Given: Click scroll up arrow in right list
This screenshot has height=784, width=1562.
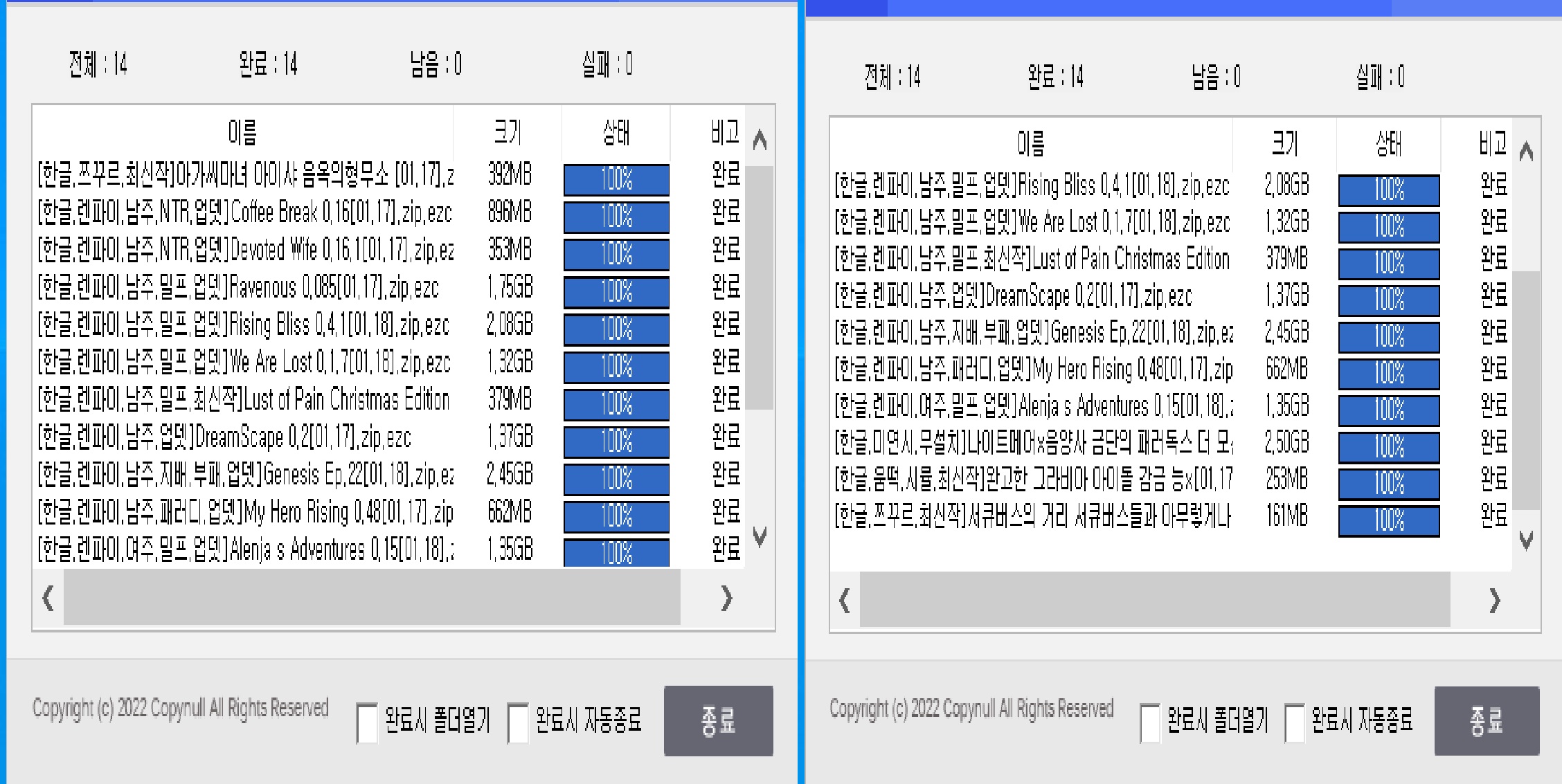Looking at the screenshot, I should tap(1526, 152).
